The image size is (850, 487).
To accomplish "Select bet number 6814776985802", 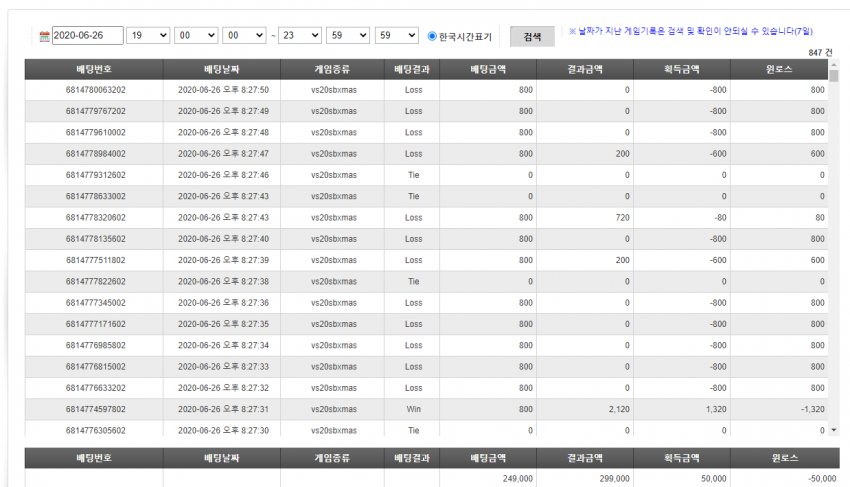I will (x=95, y=345).
